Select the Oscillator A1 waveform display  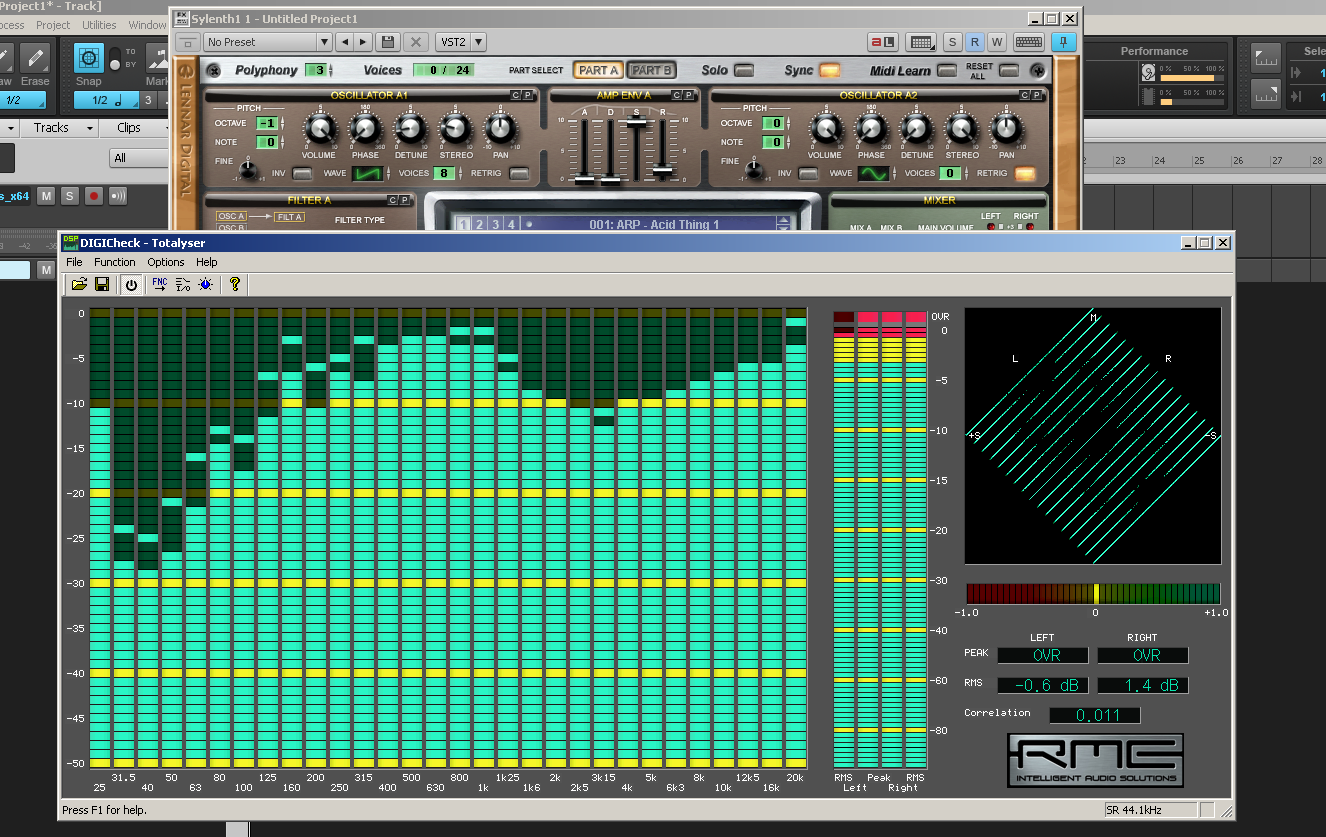pos(369,173)
